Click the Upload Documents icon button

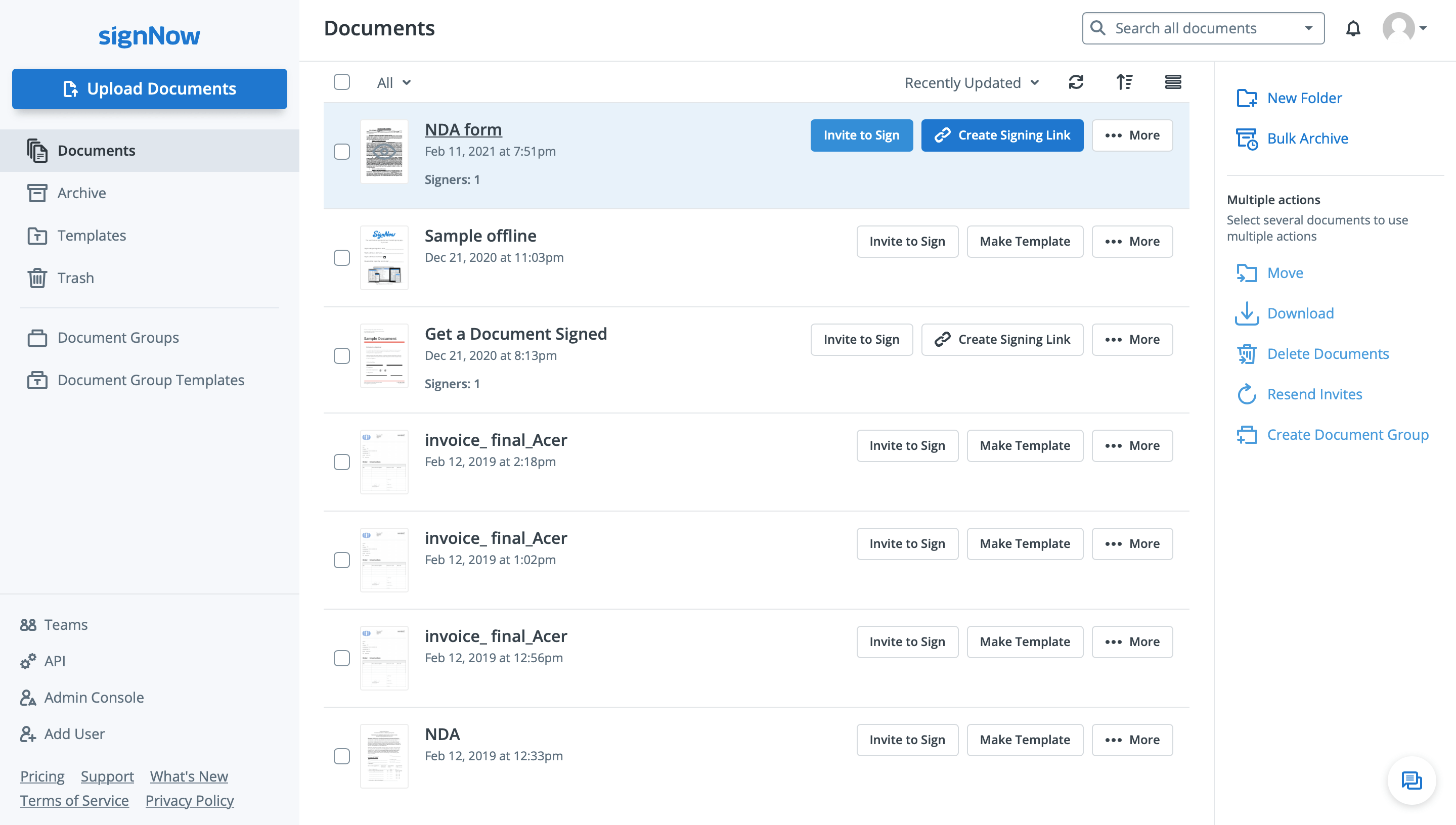pos(69,89)
